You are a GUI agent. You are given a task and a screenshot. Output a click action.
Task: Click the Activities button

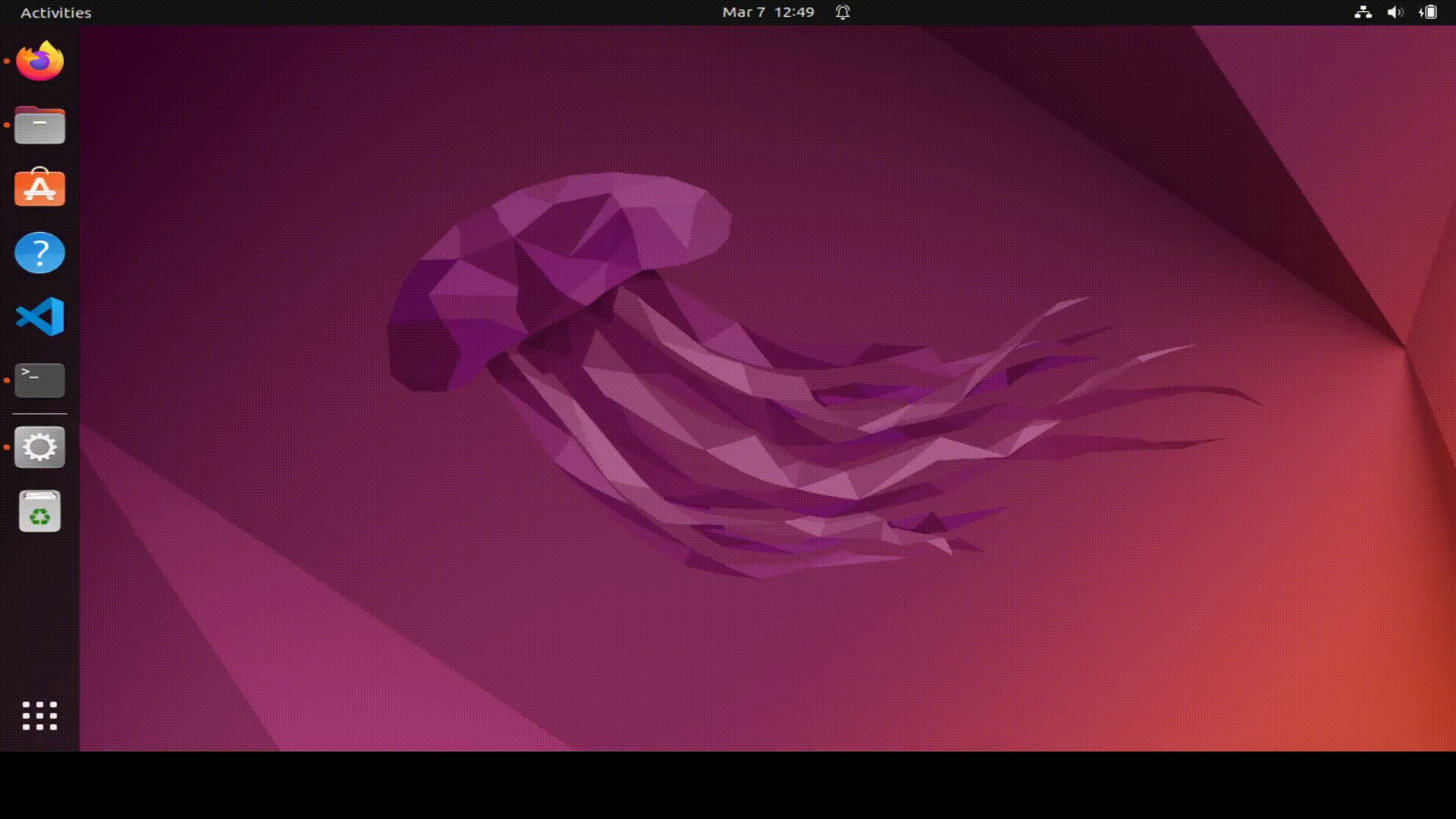55,13
